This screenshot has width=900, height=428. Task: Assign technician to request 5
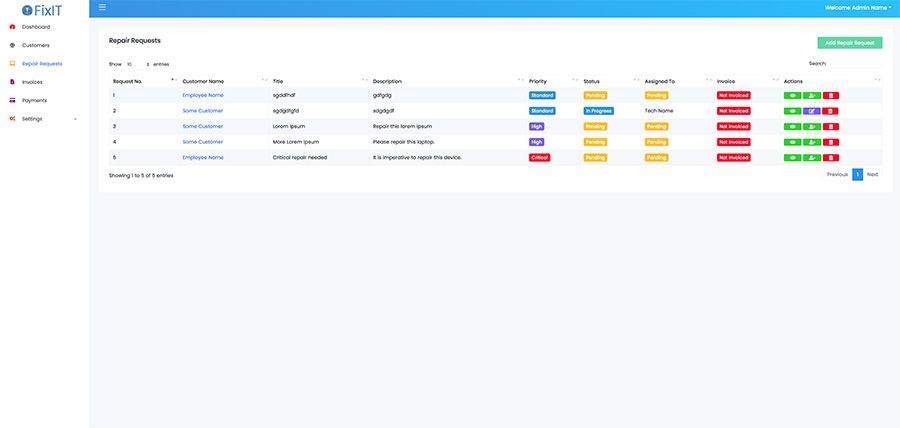click(x=812, y=157)
